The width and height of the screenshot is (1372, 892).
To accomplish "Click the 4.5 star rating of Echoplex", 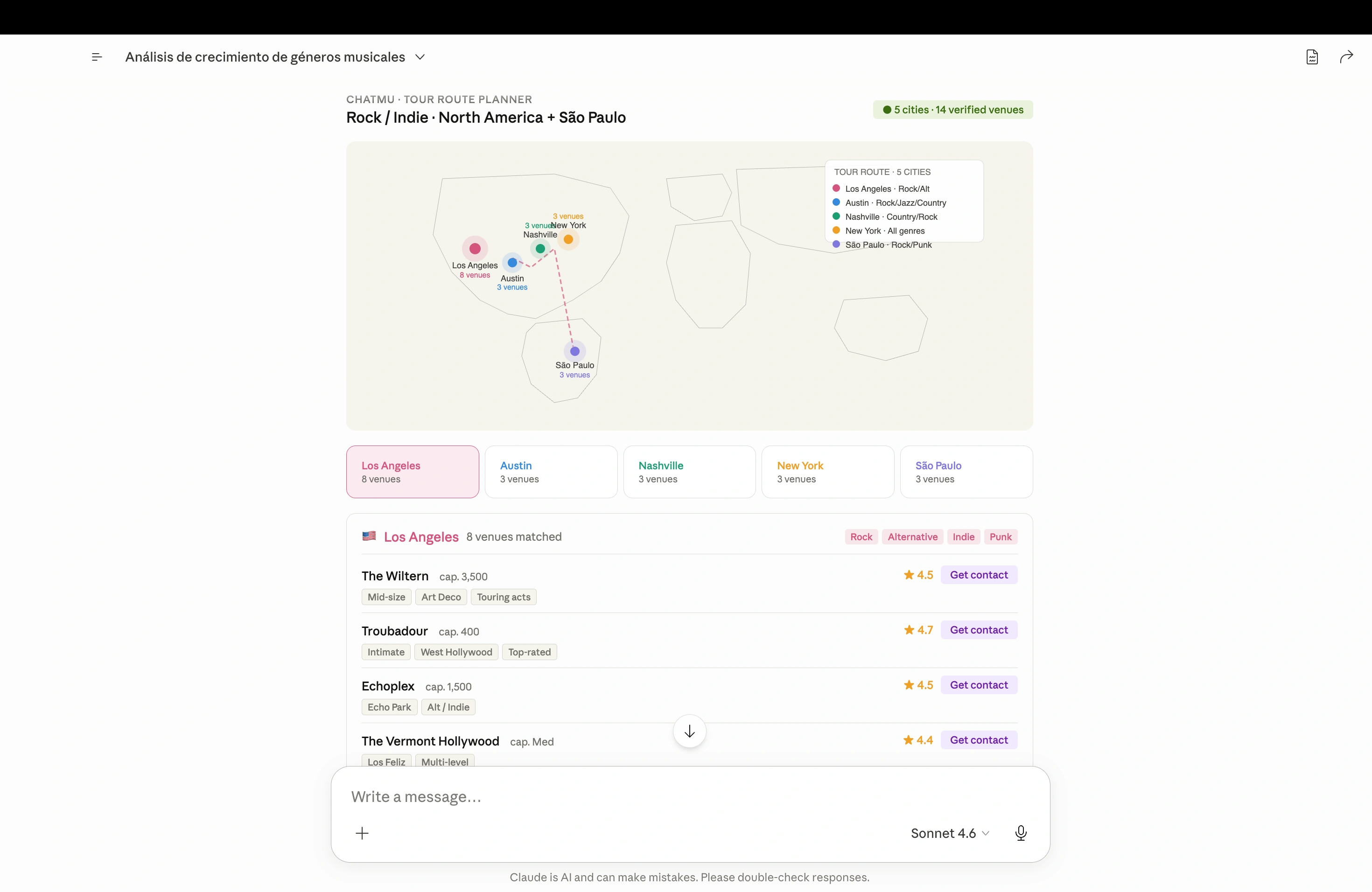I will 918,685.
